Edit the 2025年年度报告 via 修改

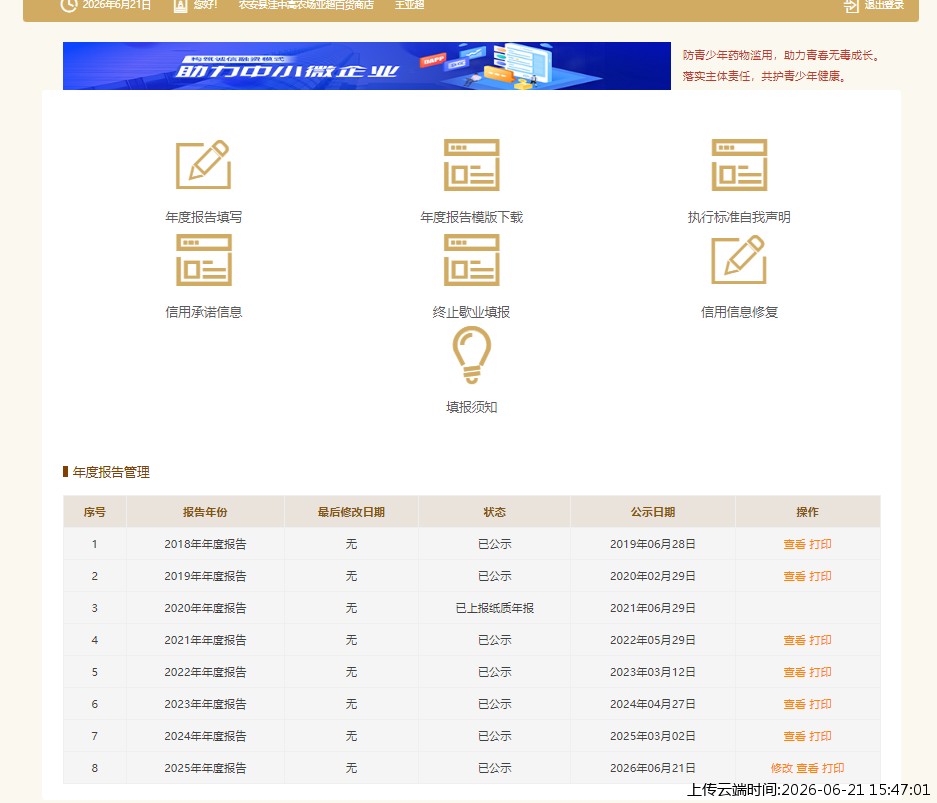tap(782, 768)
